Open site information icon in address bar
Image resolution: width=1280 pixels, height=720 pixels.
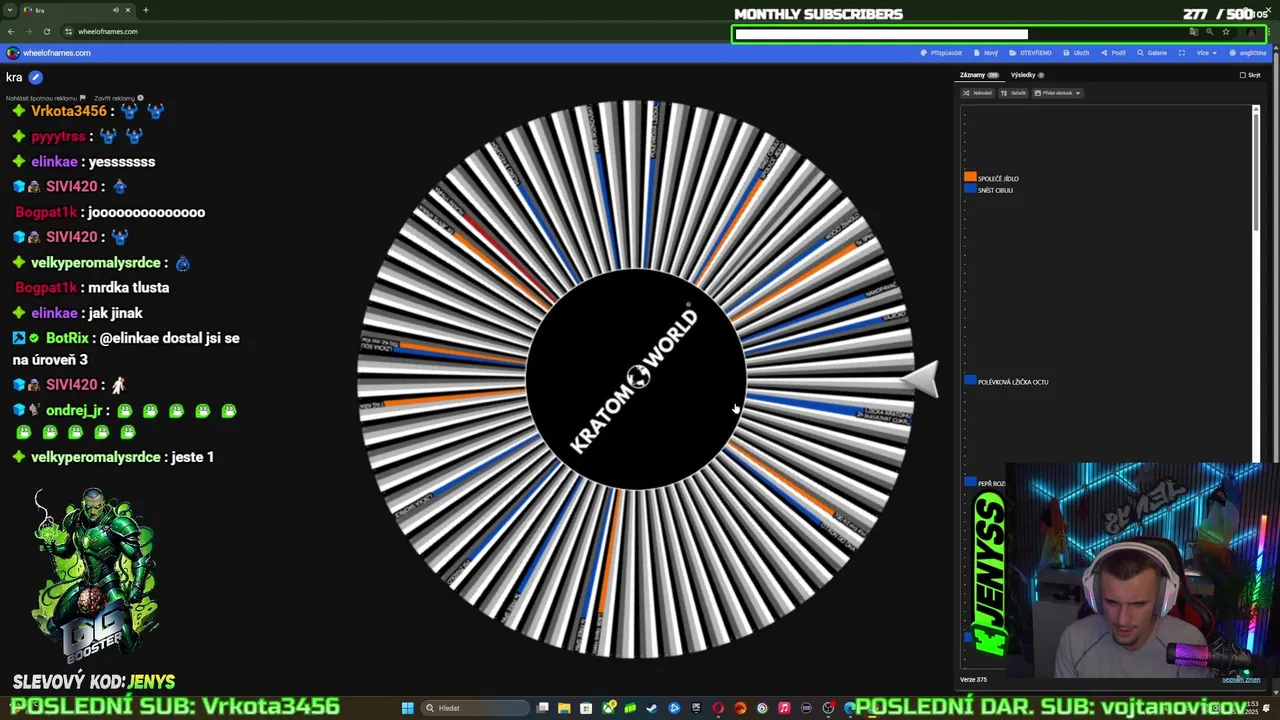click(69, 31)
